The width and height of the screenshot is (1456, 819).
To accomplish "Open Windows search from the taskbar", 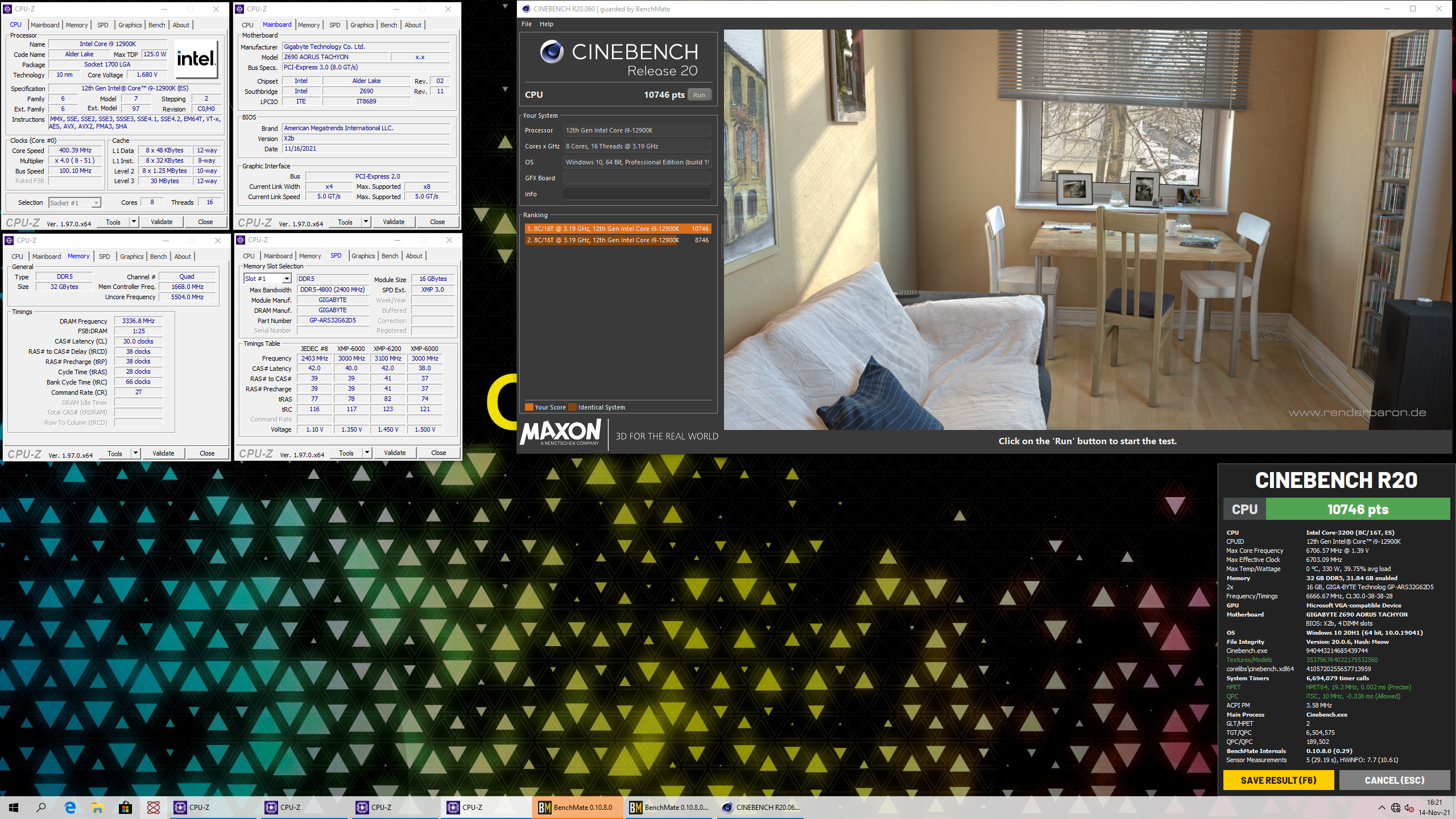I will (41, 807).
